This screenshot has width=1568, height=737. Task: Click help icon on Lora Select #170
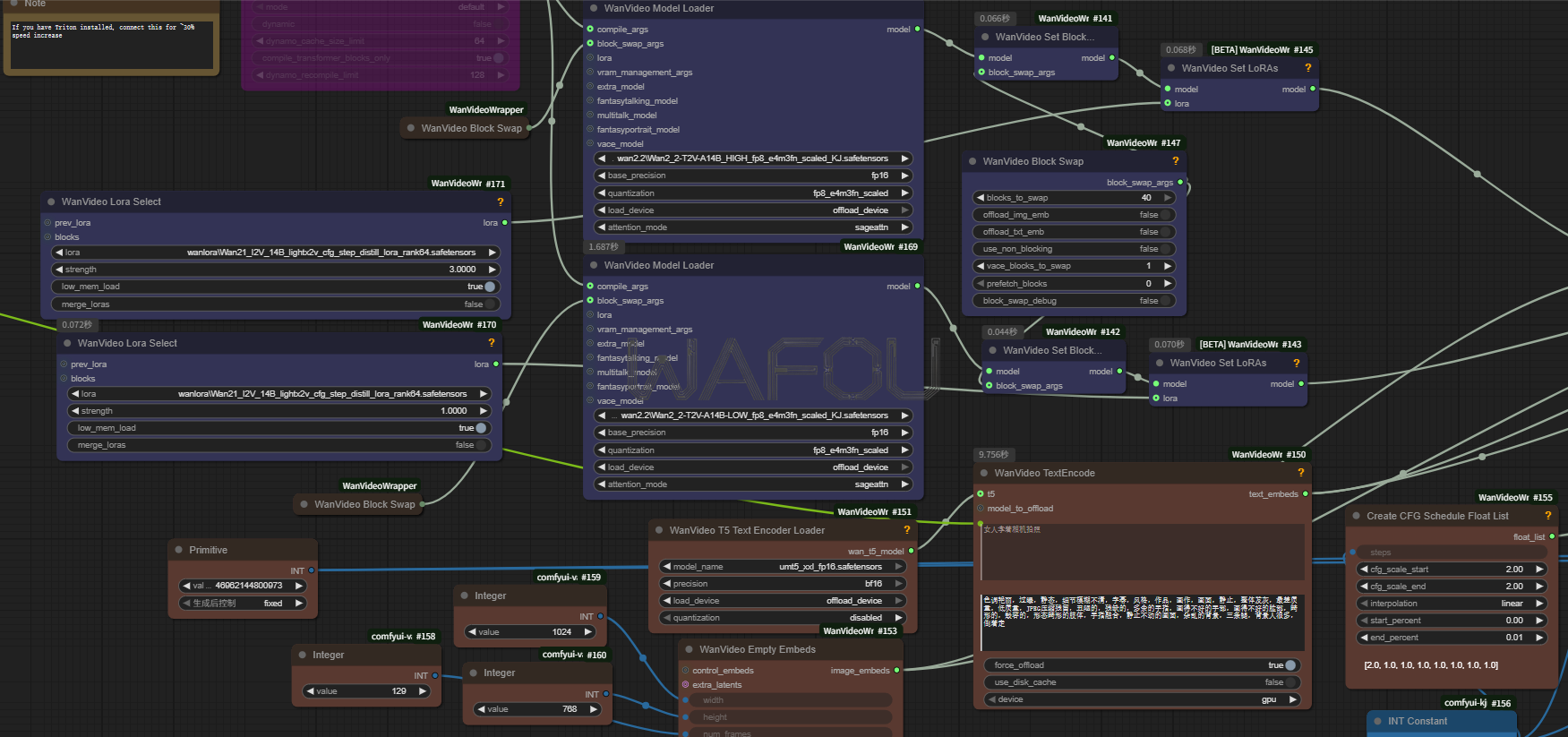click(x=491, y=343)
